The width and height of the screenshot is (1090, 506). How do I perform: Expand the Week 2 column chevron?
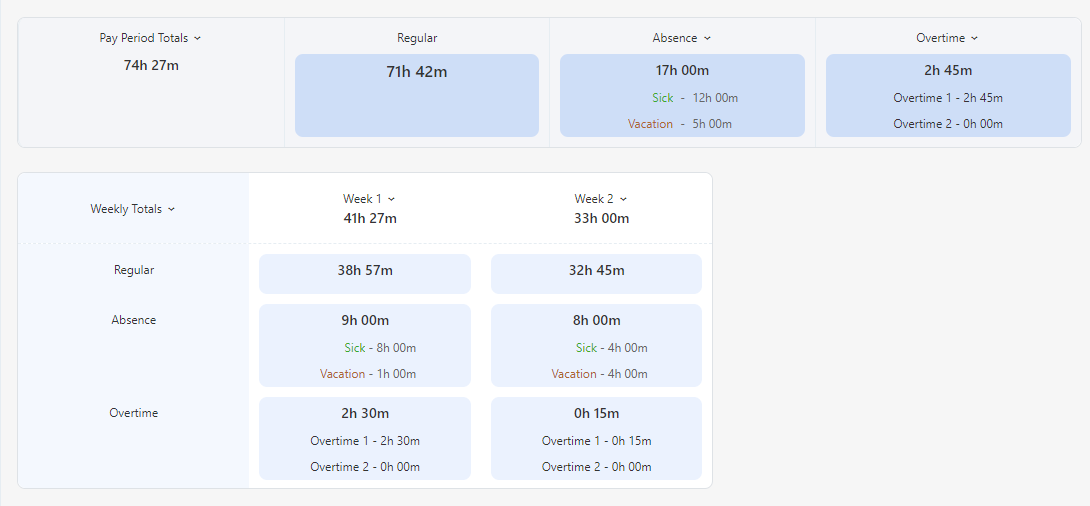(x=623, y=199)
